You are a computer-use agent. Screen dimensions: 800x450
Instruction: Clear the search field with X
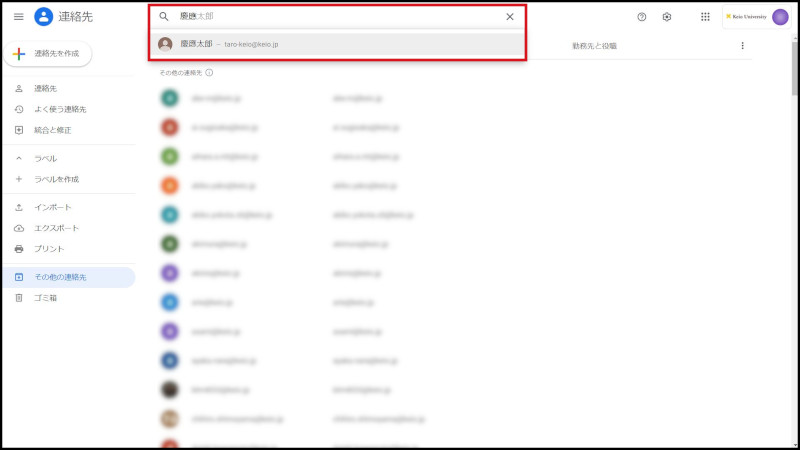point(509,17)
